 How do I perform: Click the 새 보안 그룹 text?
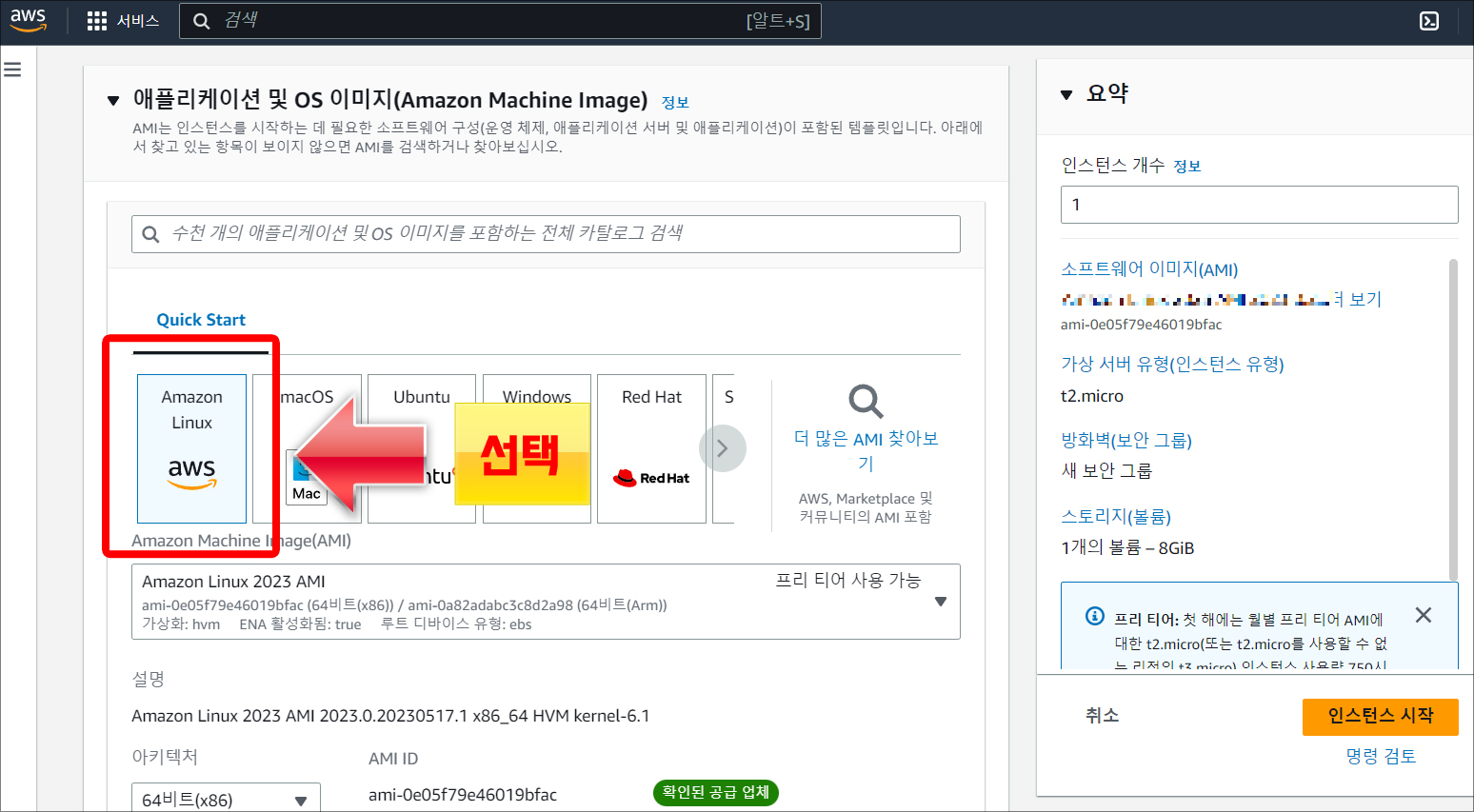[x=1106, y=470]
